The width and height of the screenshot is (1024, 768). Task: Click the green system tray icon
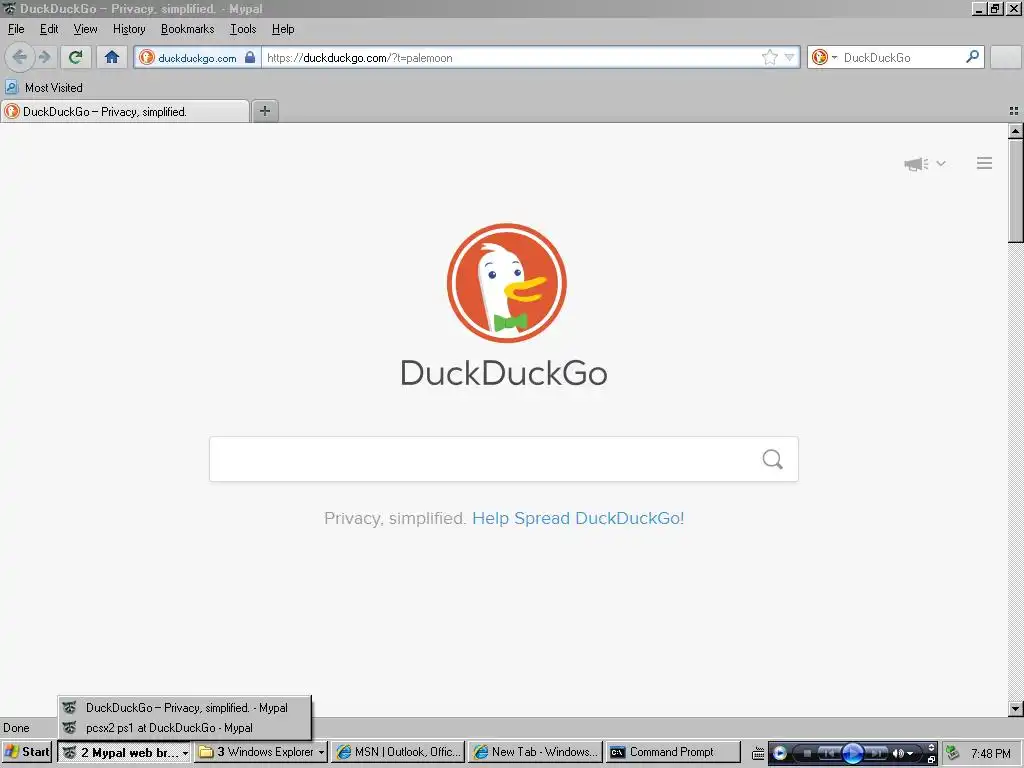pyautogui.click(x=952, y=753)
